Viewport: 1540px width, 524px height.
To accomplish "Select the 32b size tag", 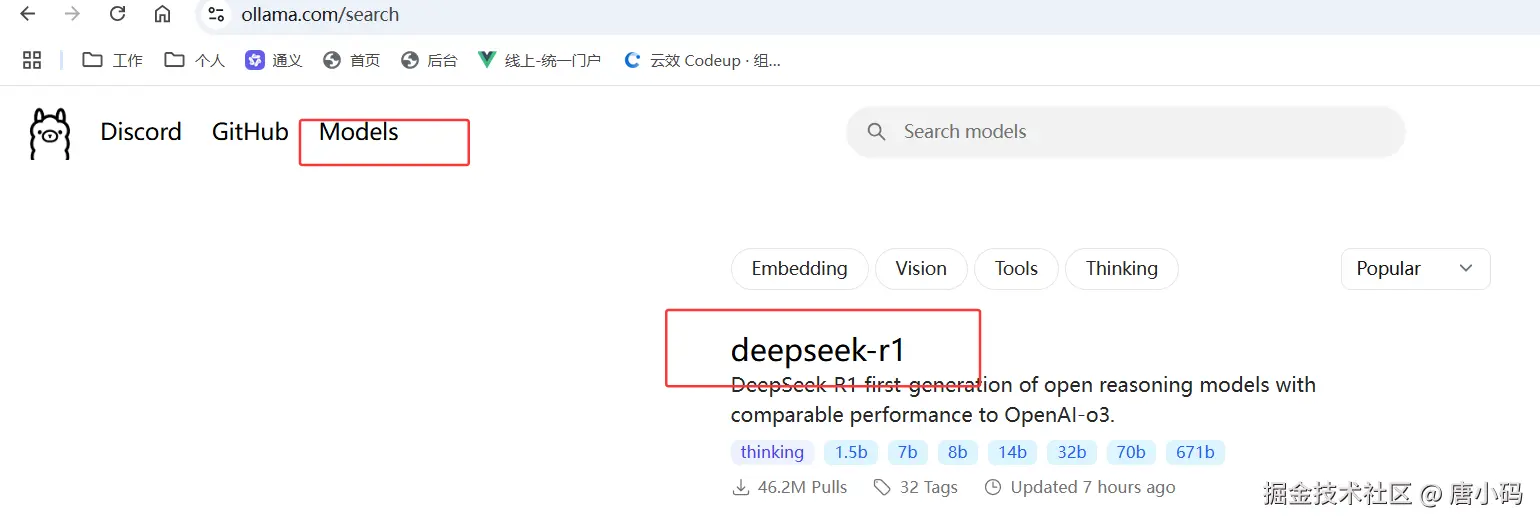I will pos(1072,452).
